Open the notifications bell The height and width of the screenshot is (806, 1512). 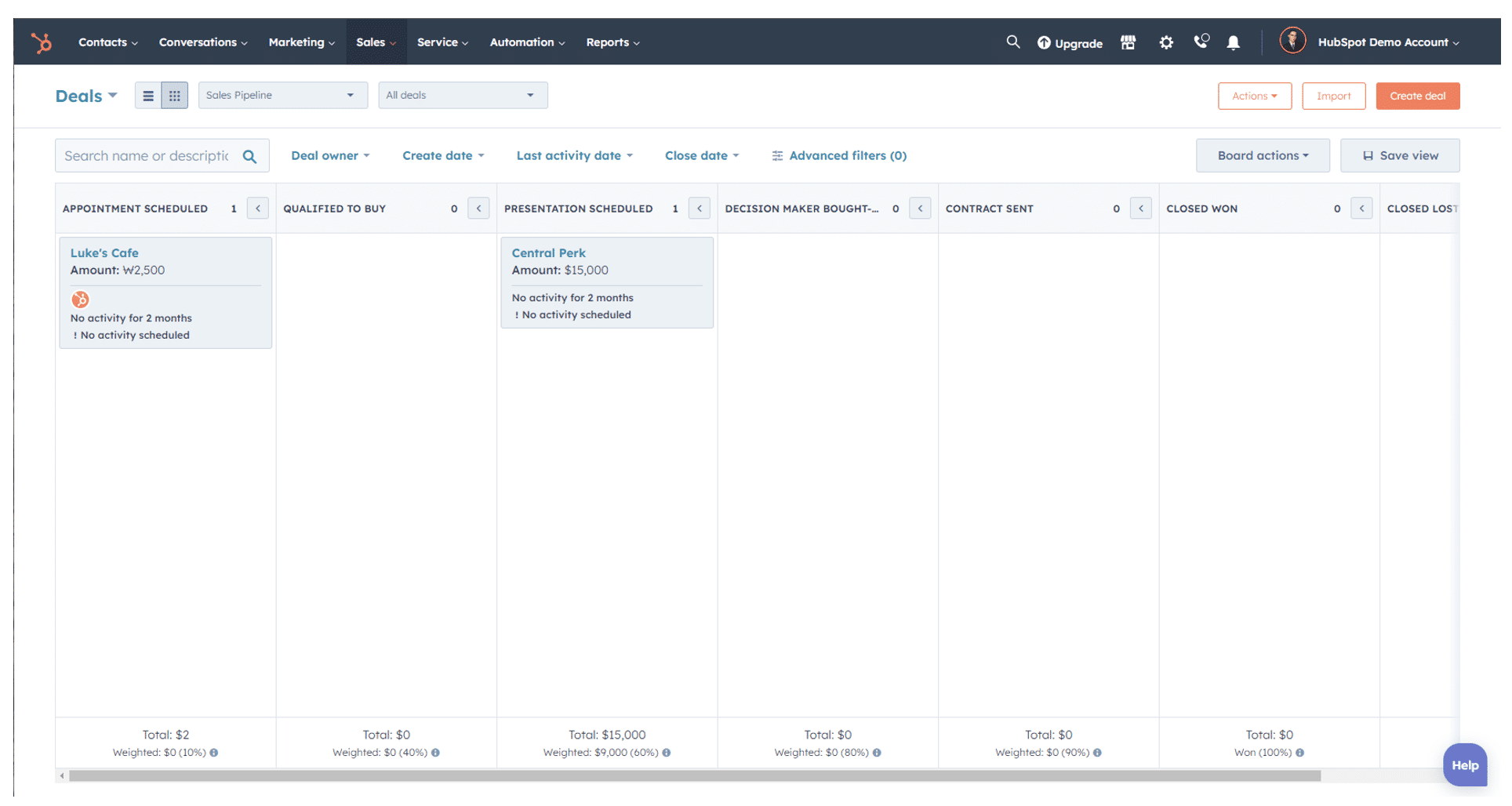pyautogui.click(x=1233, y=42)
